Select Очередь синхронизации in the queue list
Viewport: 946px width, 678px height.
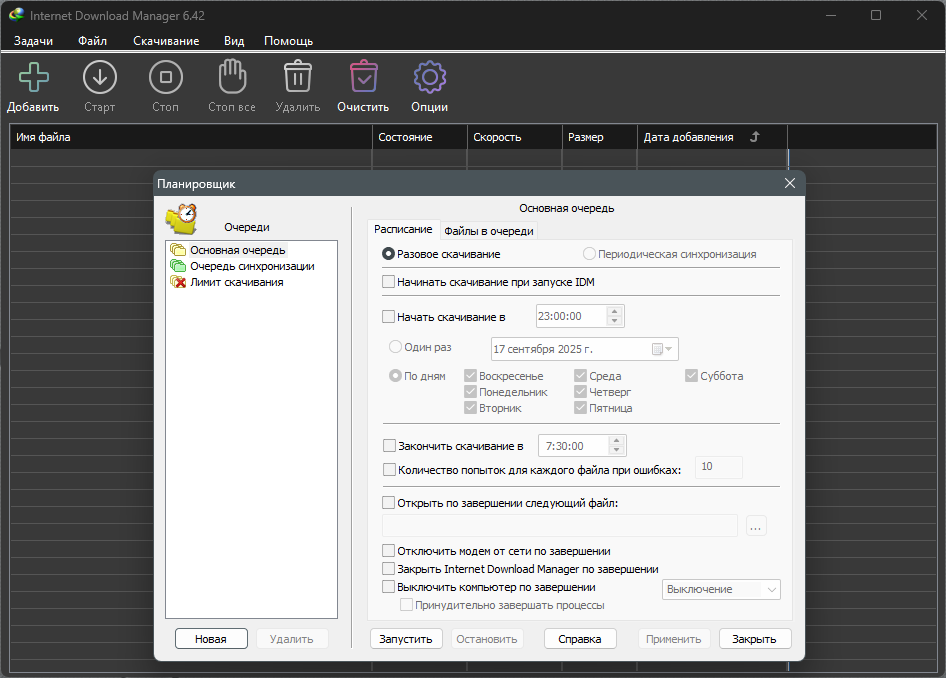[x=252, y=266]
